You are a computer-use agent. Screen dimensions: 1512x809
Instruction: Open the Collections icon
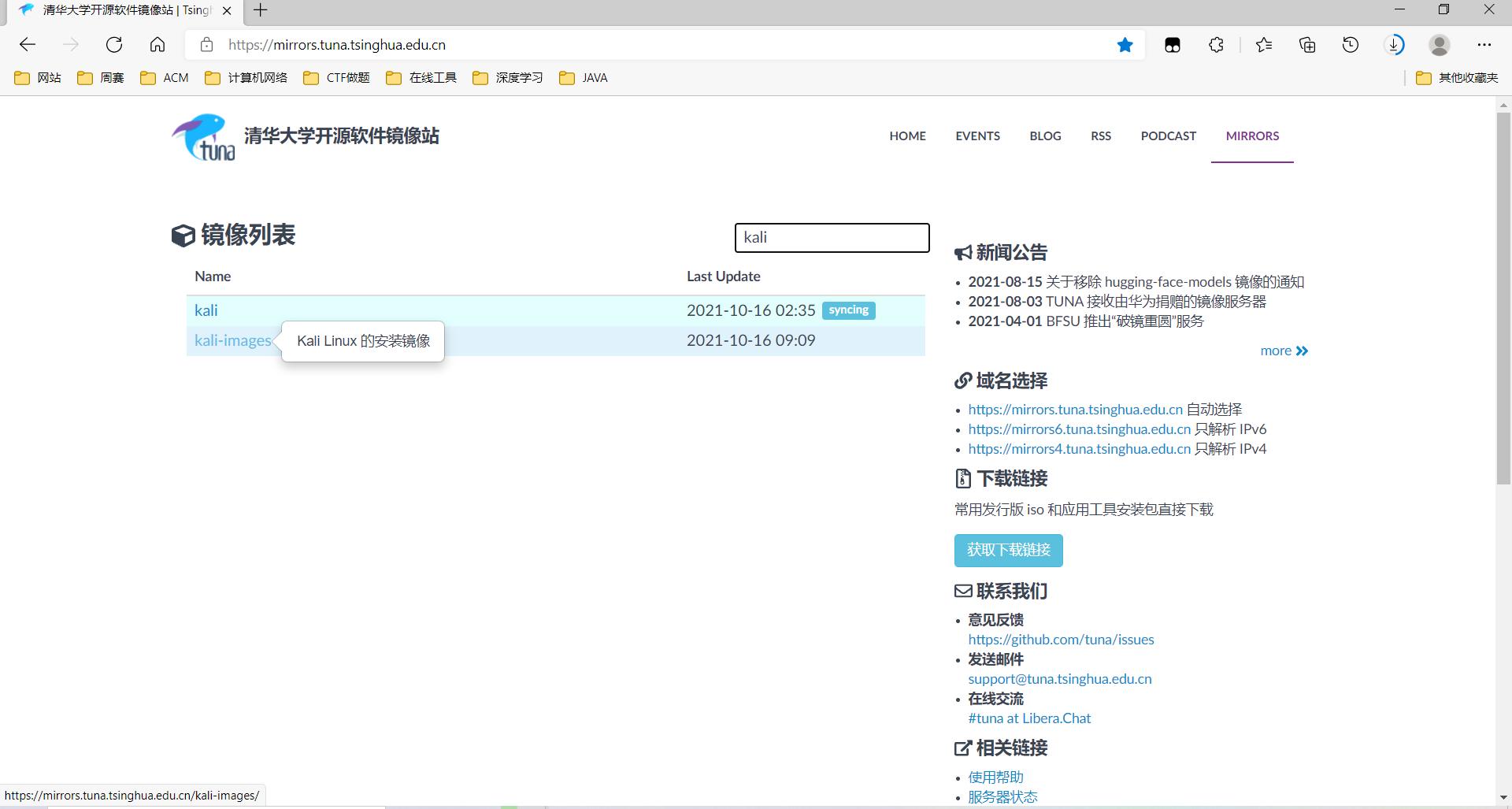tap(1307, 45)
